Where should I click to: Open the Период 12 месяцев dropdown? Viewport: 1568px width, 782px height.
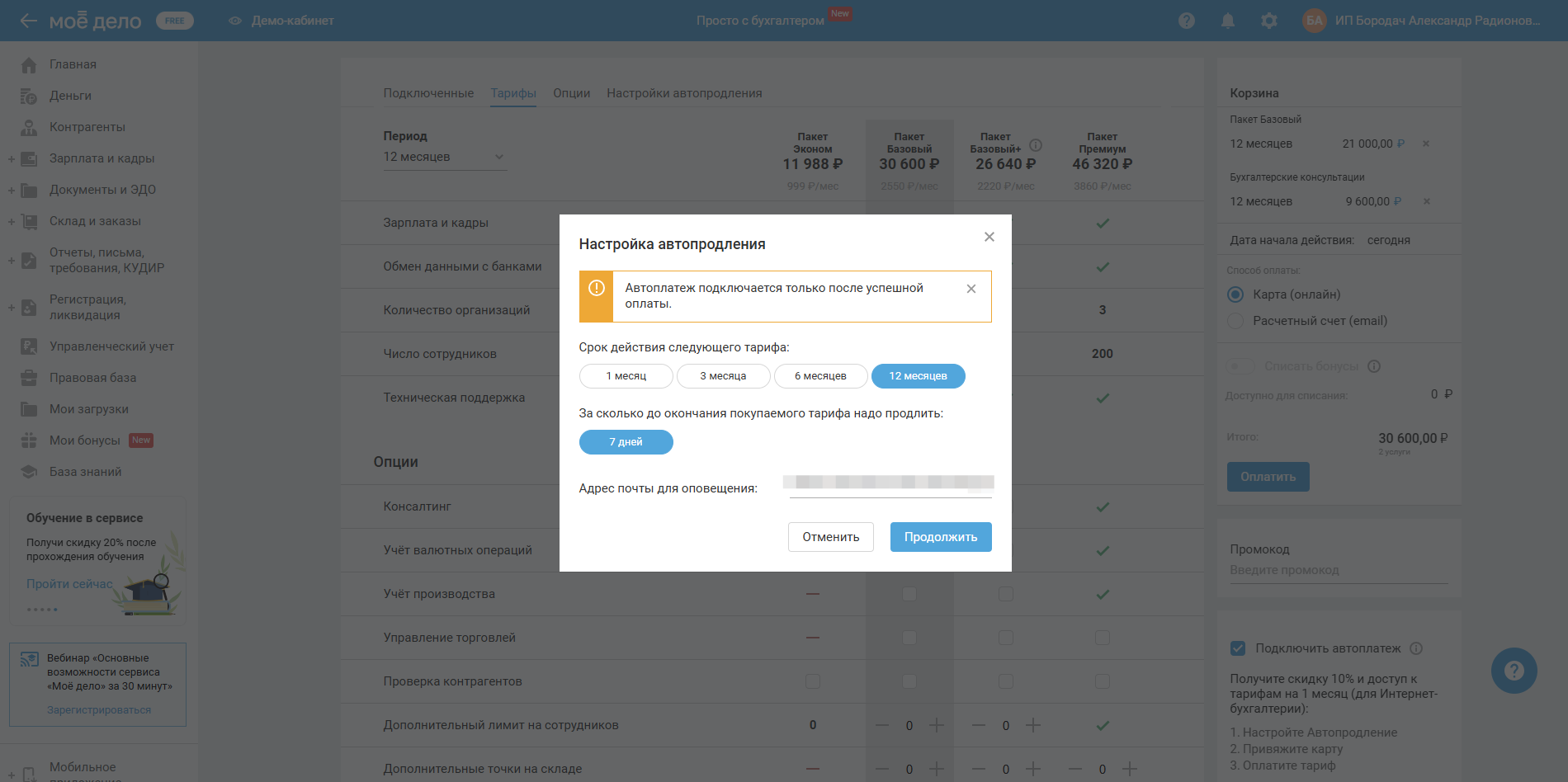(x=444, y=157)
